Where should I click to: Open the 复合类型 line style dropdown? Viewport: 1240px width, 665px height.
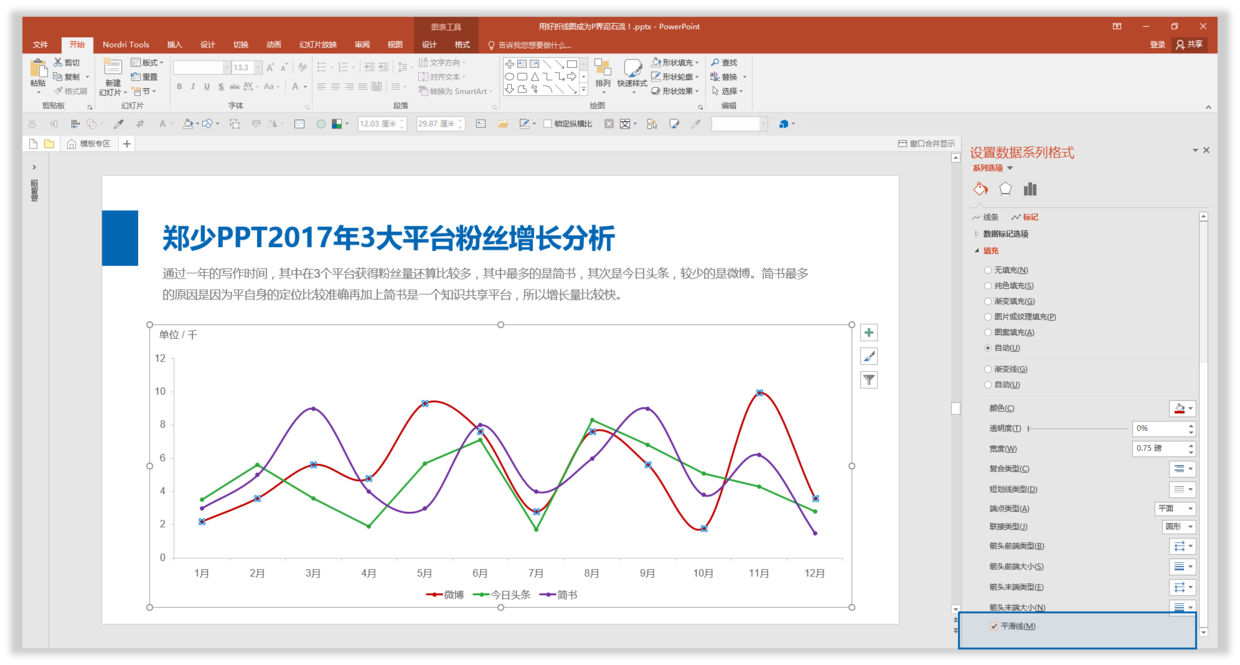1183,469
